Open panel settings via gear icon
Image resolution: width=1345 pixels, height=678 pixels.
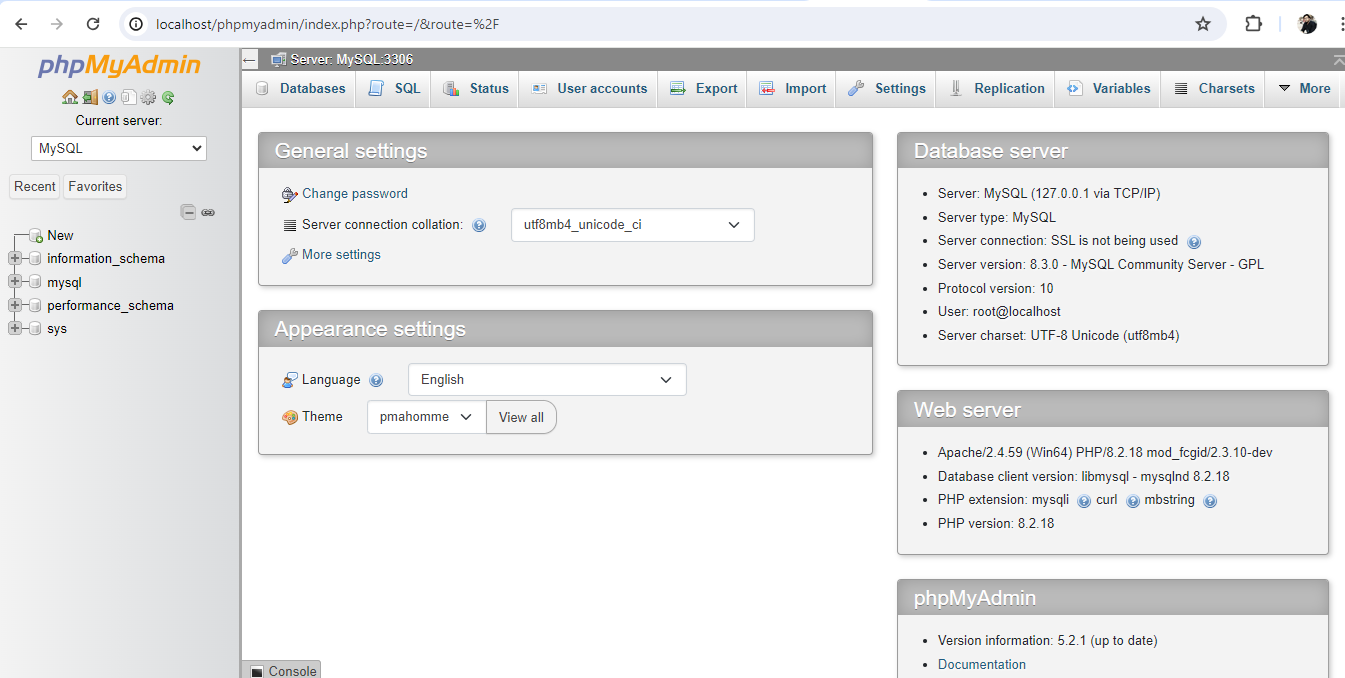coord(147,97)
